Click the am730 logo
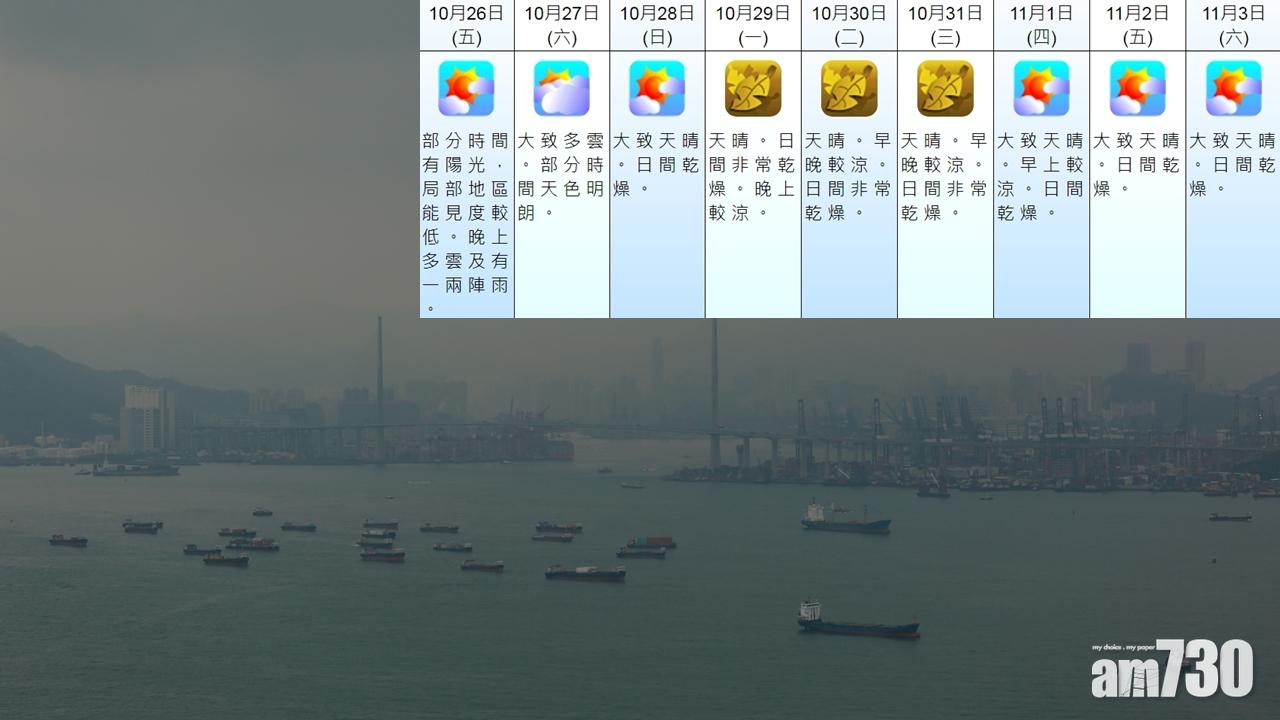Image resolution: width=1280 pixels, height=720 pixels. coord(1172,668)
